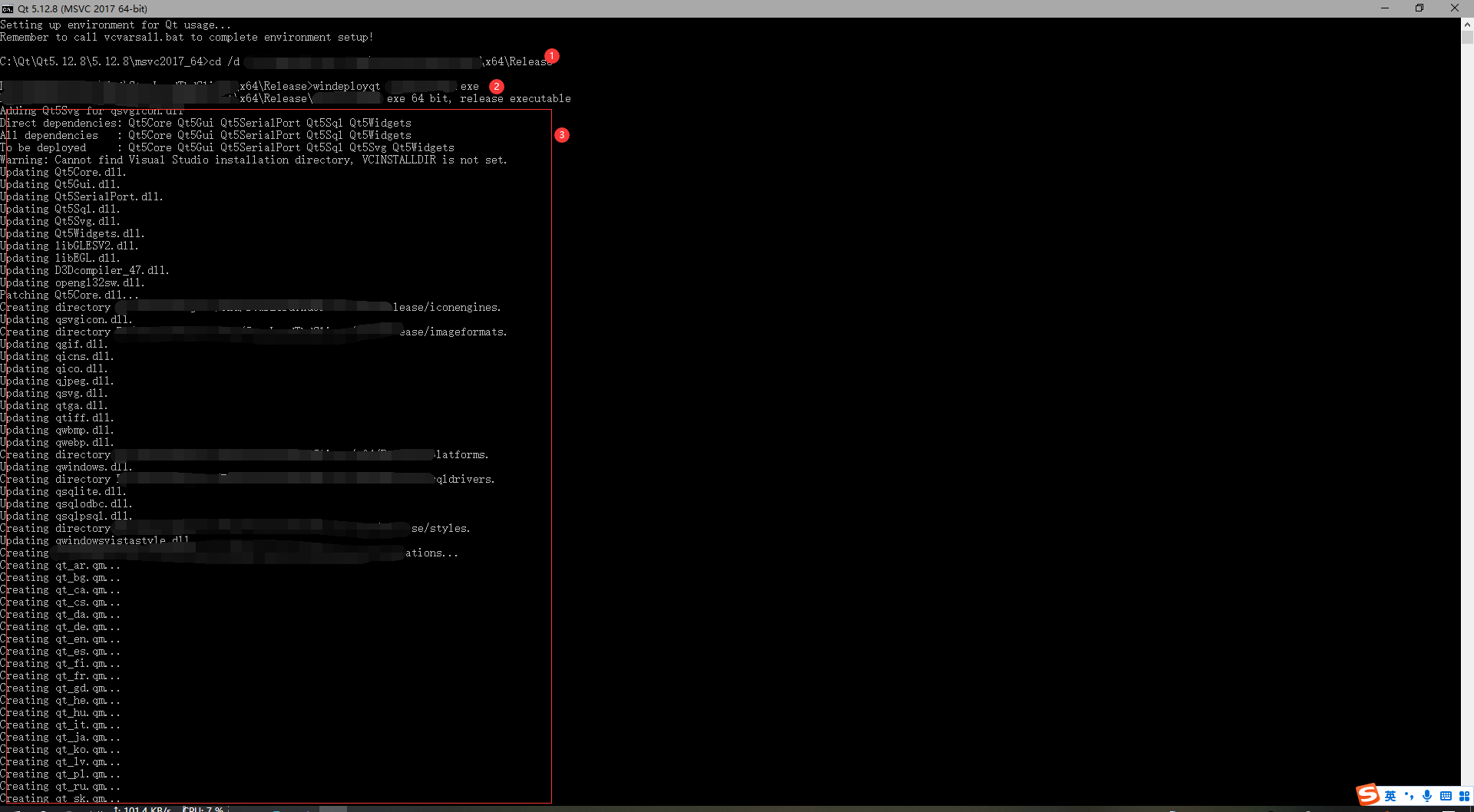Viewport: 1474px width, 812px height.
Task: Click the 'Creating qt_bg.qm...' line
Action: (60, 578)
